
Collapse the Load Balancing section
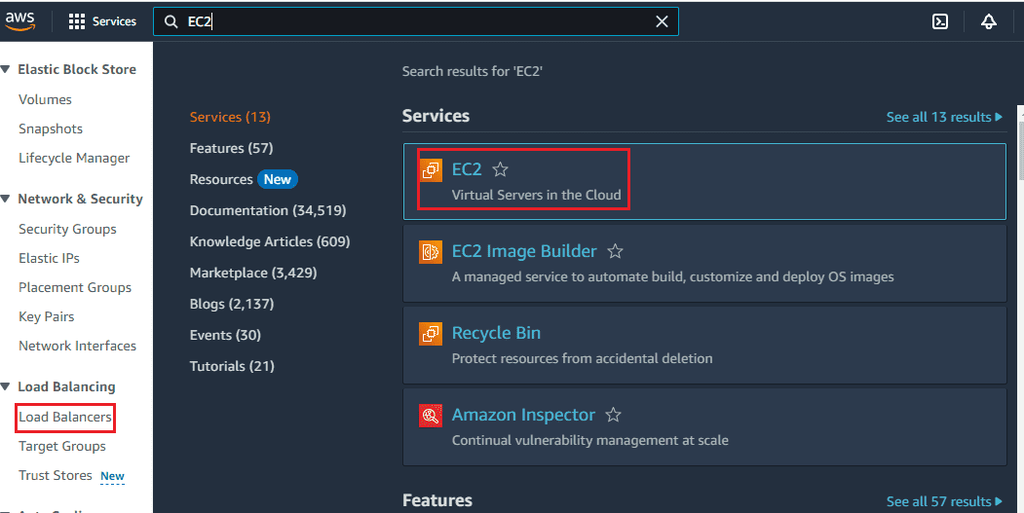coord(6,387)
